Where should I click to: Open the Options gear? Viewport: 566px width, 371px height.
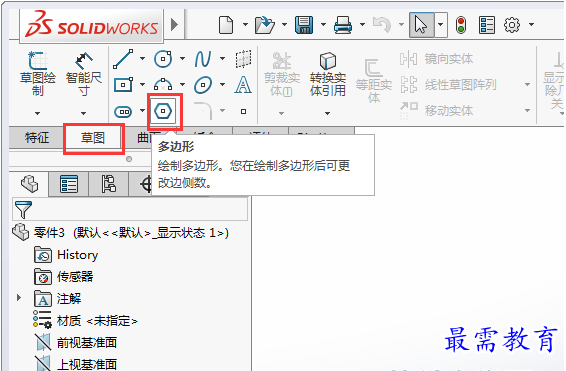(x=512, y=25)
